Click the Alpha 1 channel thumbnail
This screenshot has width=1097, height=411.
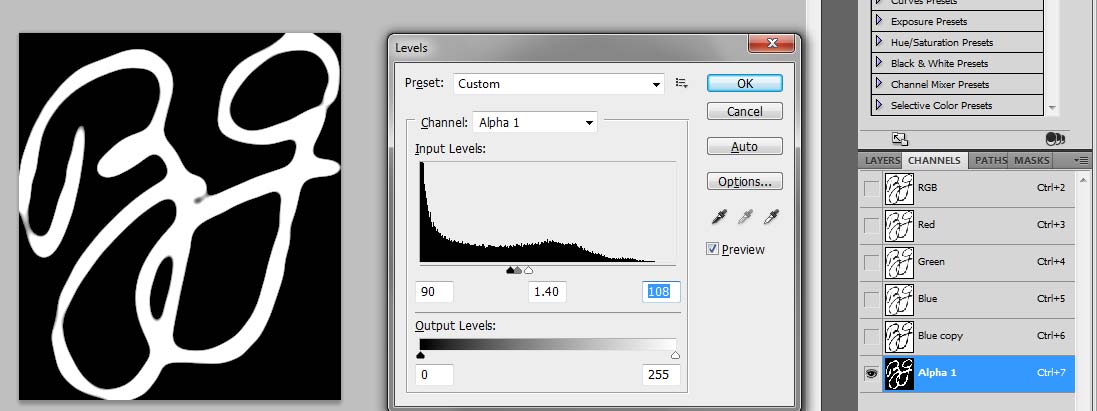point(899,373)
